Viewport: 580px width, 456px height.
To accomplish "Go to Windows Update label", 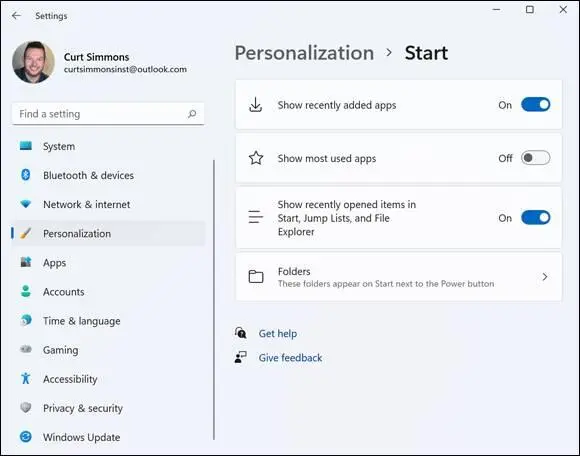I will (81, 437).
